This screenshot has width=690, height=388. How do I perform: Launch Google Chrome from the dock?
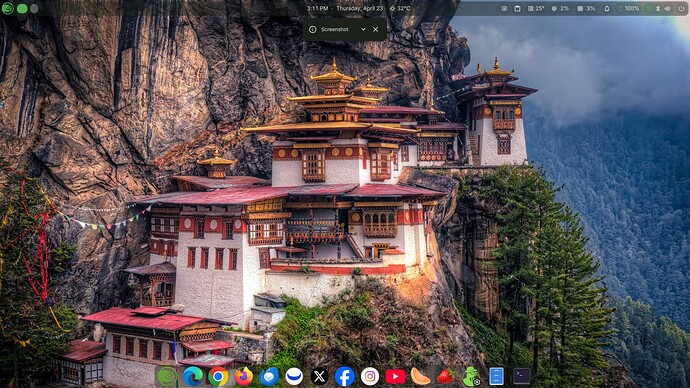[218, 377]
